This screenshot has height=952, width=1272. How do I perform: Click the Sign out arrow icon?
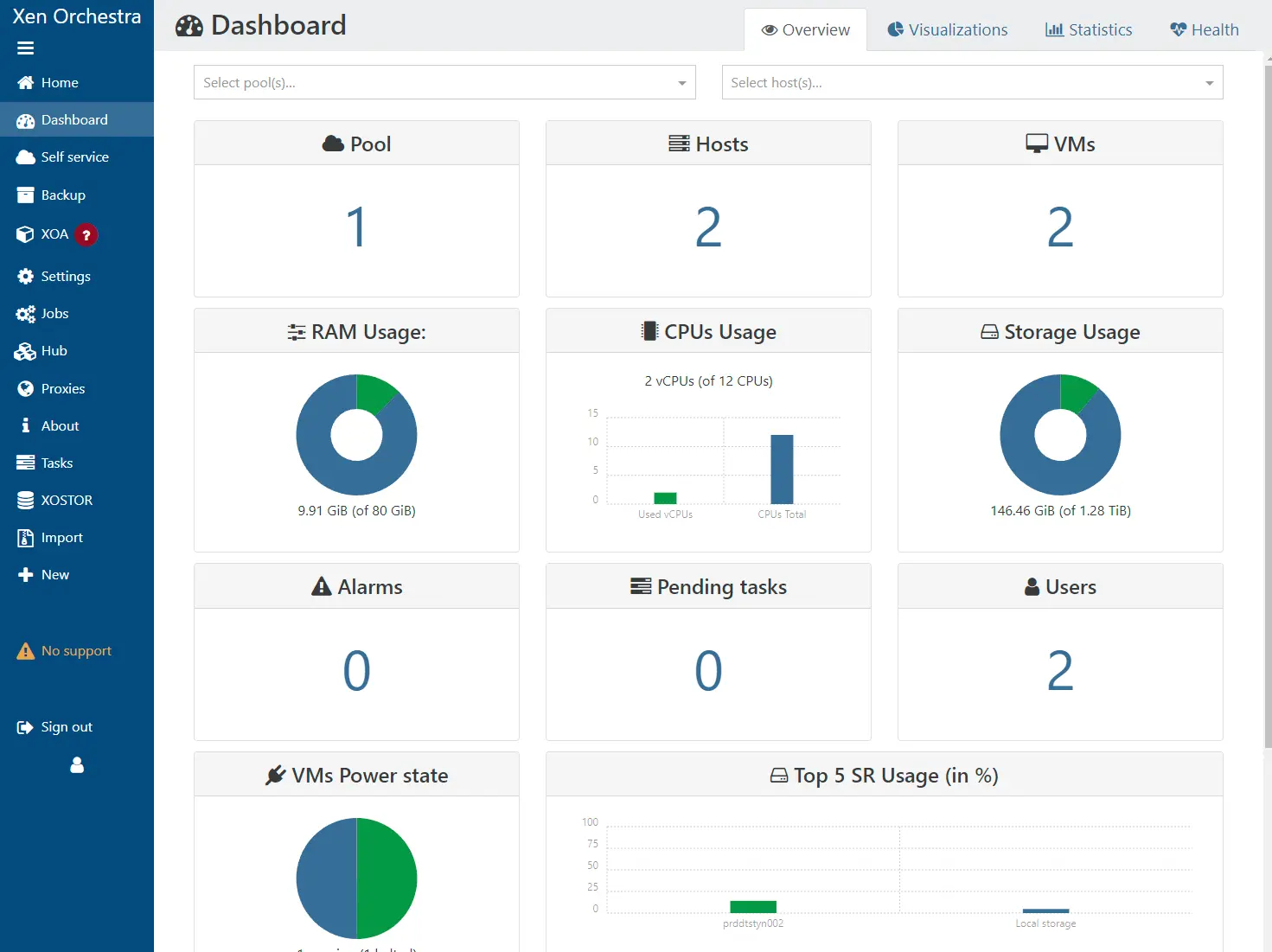[25, 727]
